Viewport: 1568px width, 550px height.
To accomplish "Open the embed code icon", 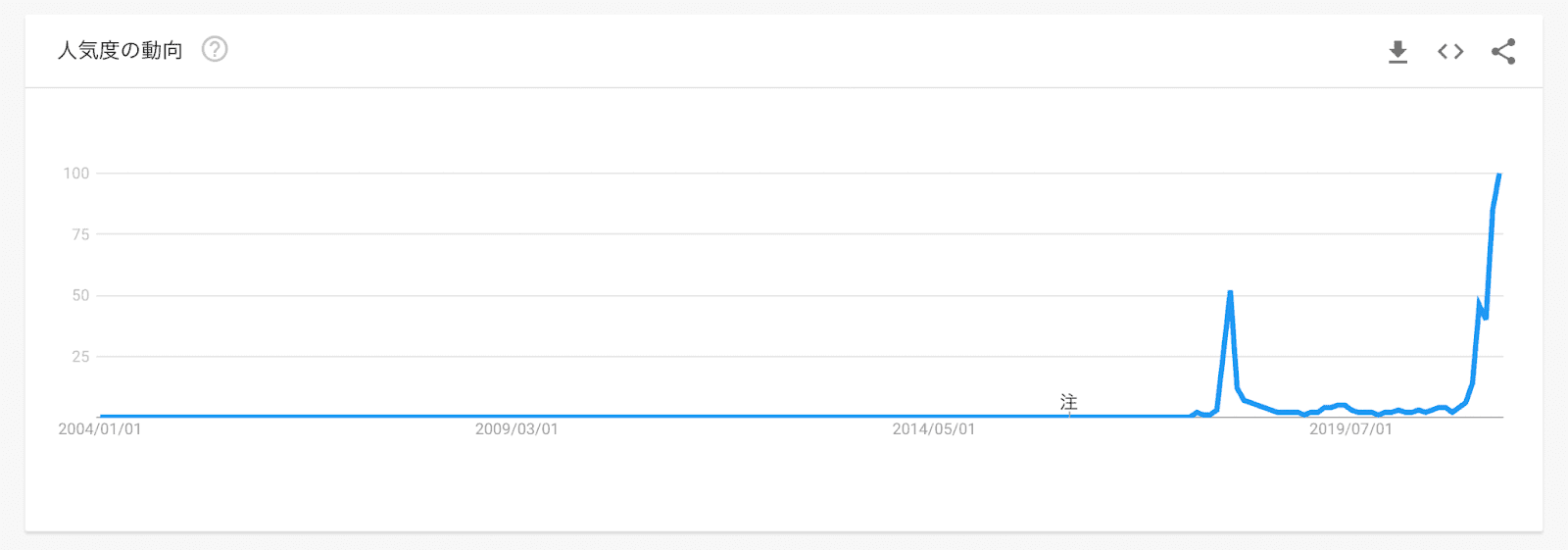I will pyautogui.click(x=1450, y=52).
